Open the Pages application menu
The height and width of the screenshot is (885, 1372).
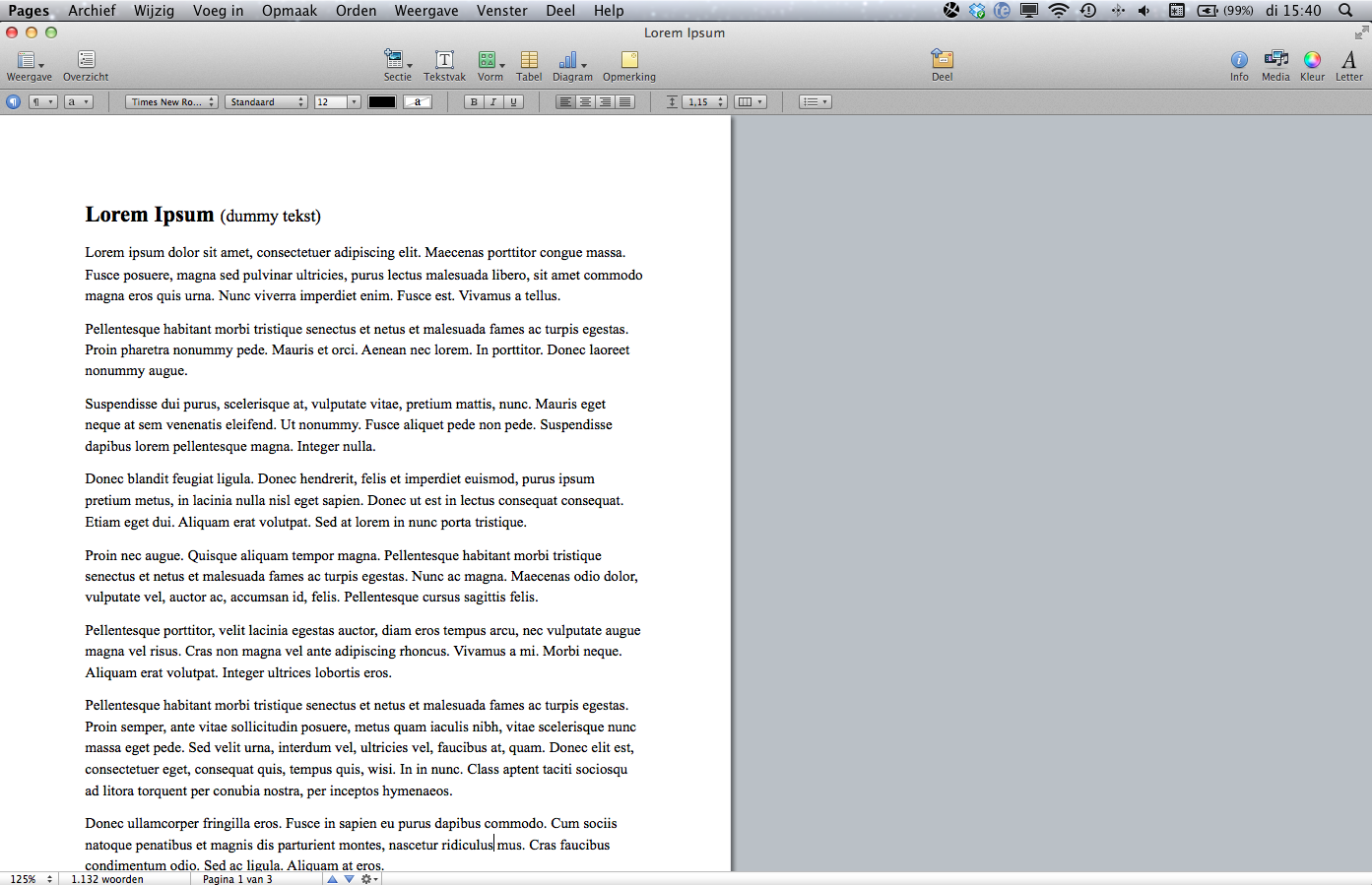(x=29, y=11)
